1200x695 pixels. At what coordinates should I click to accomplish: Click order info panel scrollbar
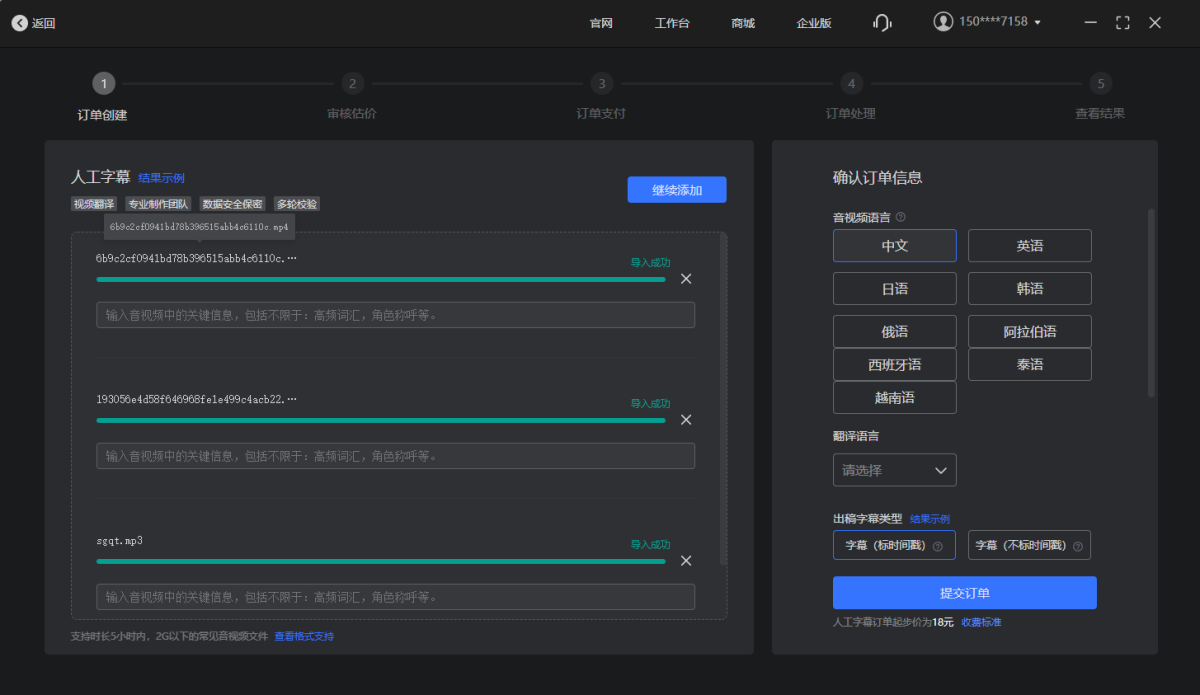click(1151, 303)
